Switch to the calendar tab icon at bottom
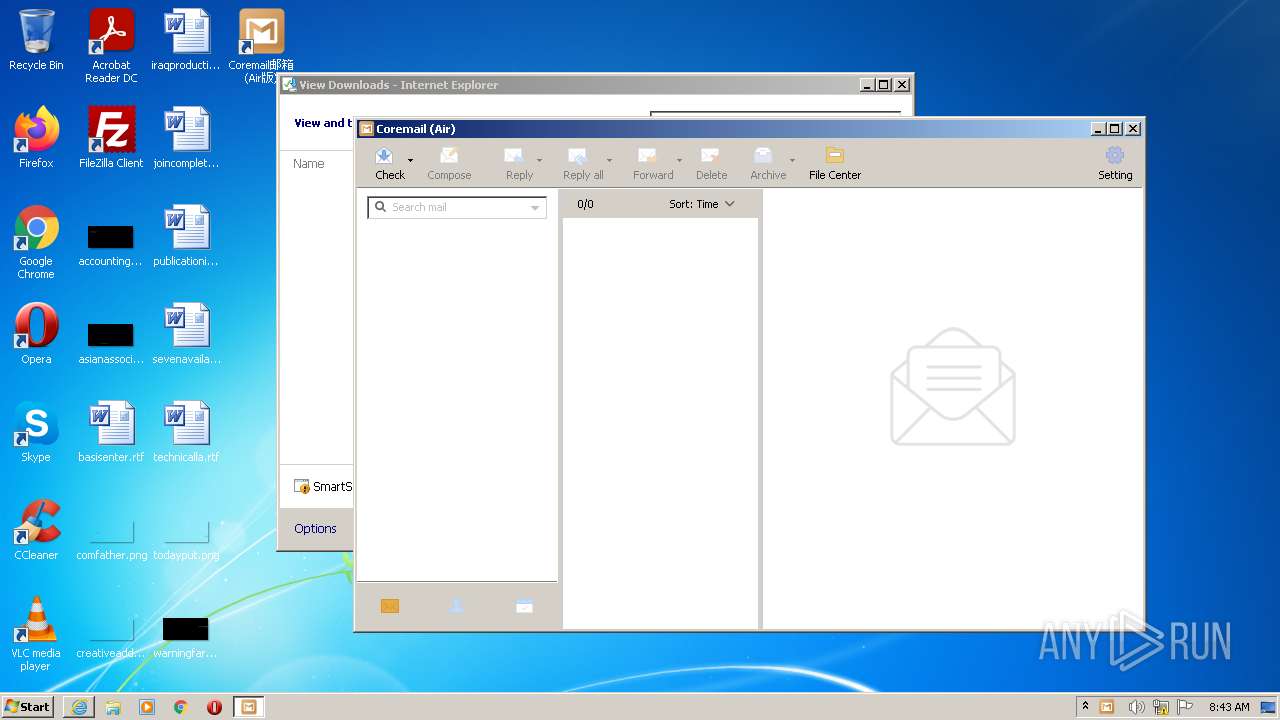The image size is (1280, 720). click(524, 606)
